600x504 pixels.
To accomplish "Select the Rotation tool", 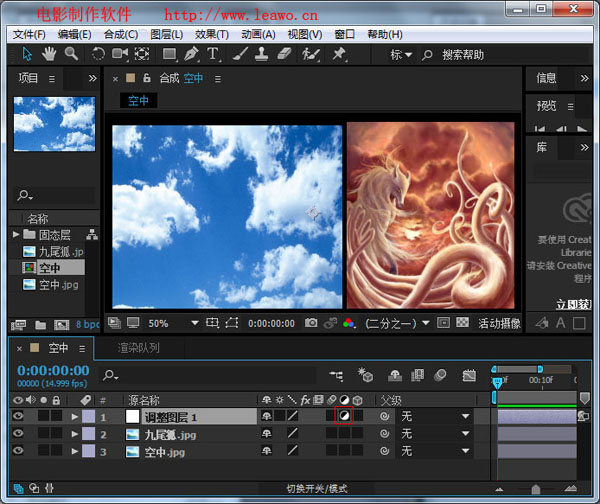I will (98, 54).
